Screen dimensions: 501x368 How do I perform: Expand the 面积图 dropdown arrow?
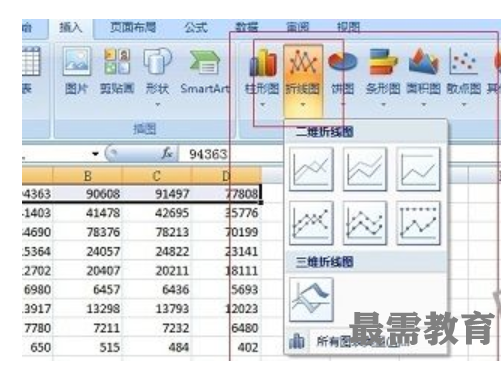point(424,105)
